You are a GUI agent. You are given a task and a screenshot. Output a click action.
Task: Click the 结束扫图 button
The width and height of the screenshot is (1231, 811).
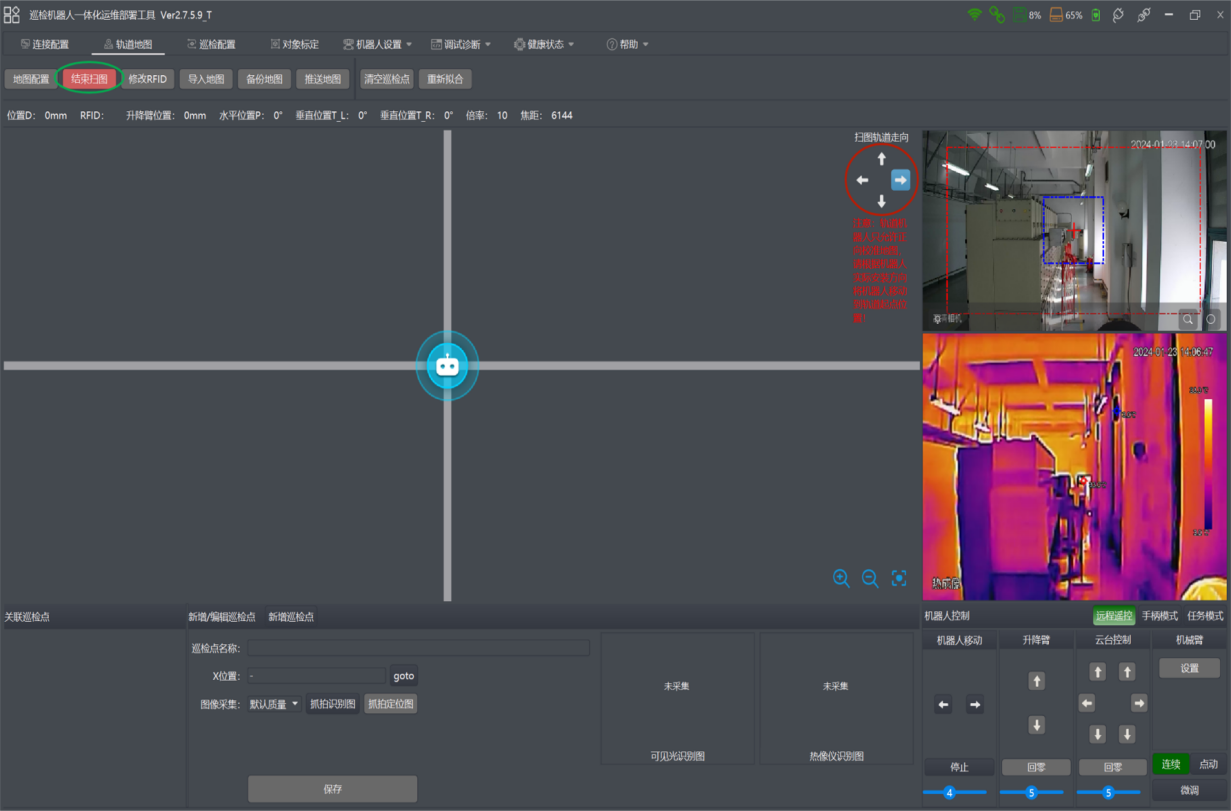89,79
